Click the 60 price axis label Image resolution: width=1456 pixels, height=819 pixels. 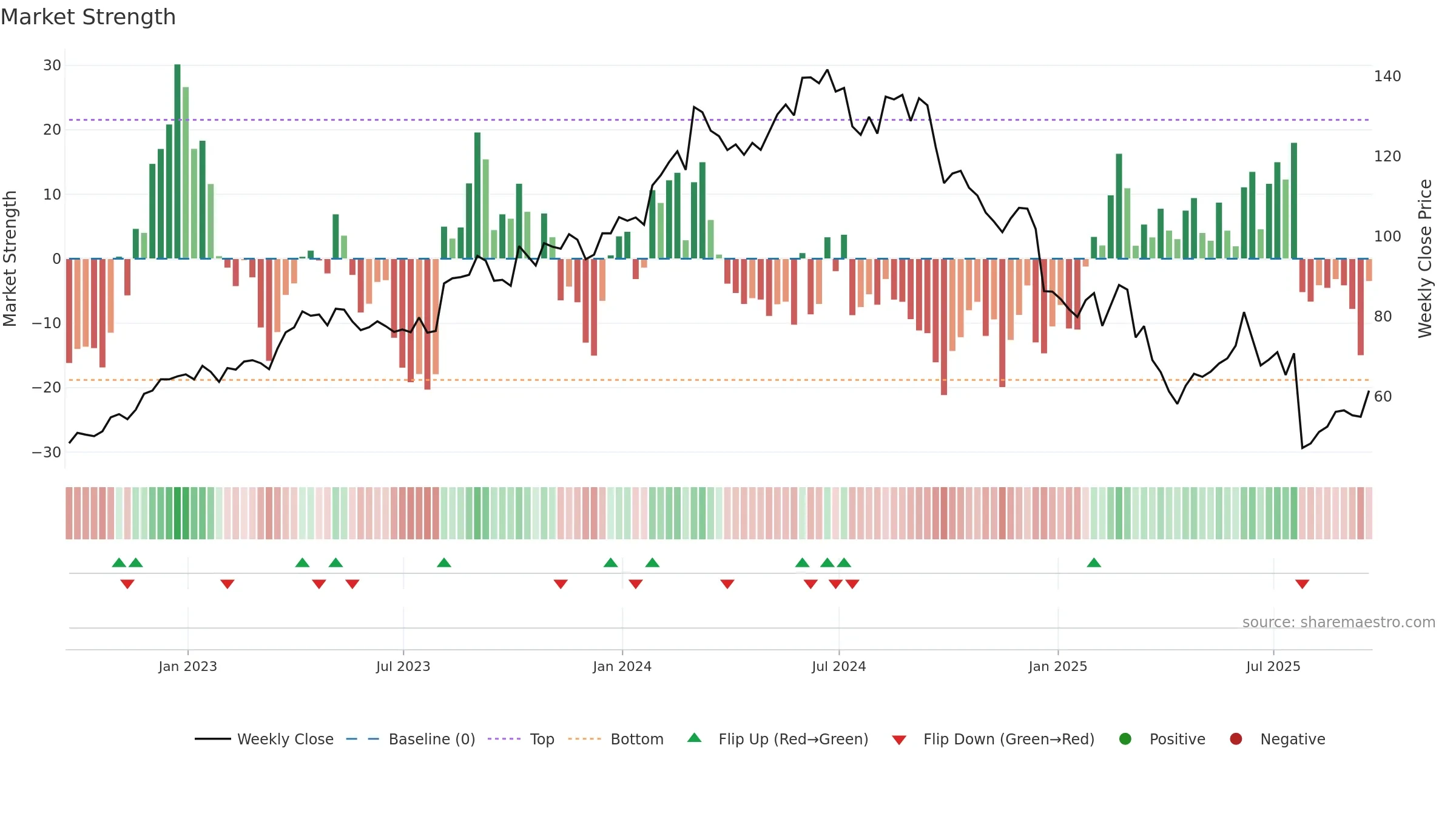[1383, 397]
